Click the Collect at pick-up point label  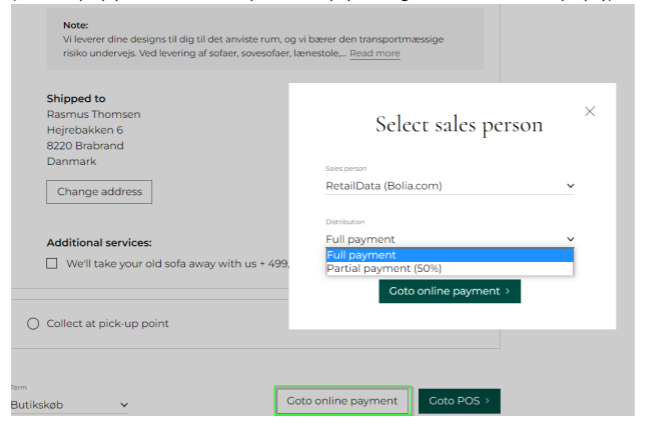[108, 324]
